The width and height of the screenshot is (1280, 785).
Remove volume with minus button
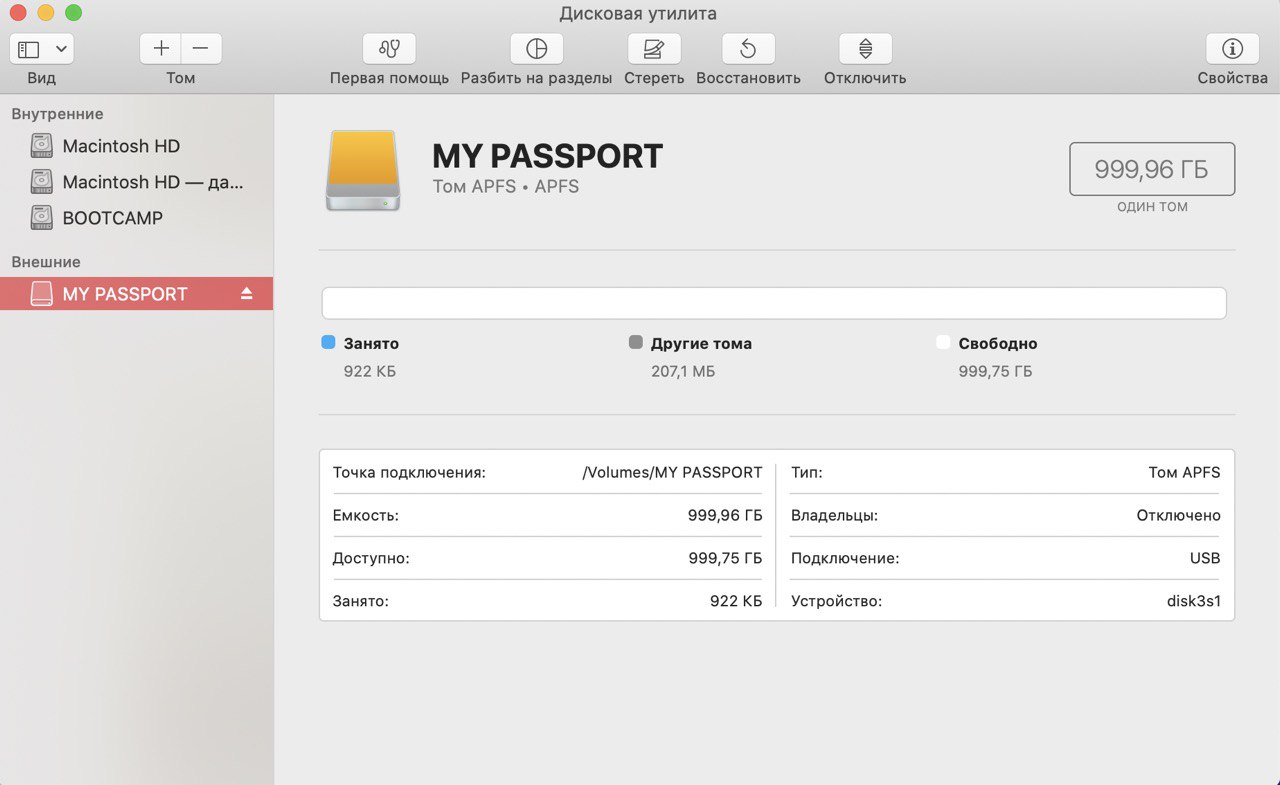[x=201, y=48]
